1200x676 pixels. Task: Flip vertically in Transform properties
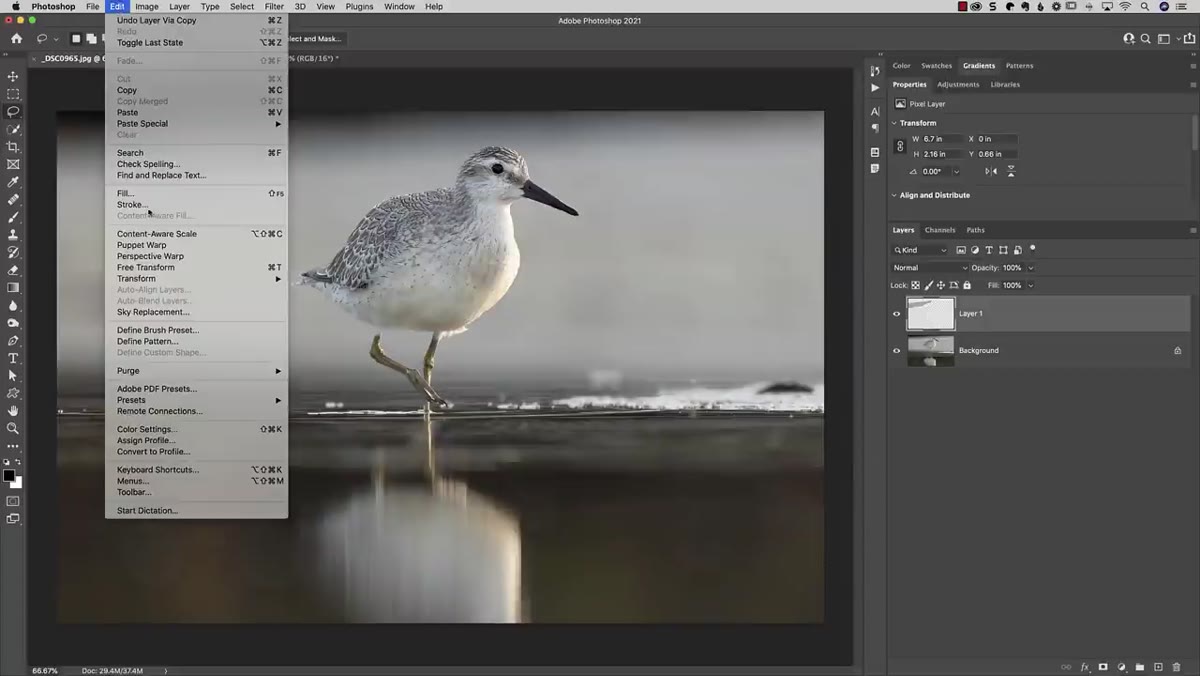click(1011, 171)
